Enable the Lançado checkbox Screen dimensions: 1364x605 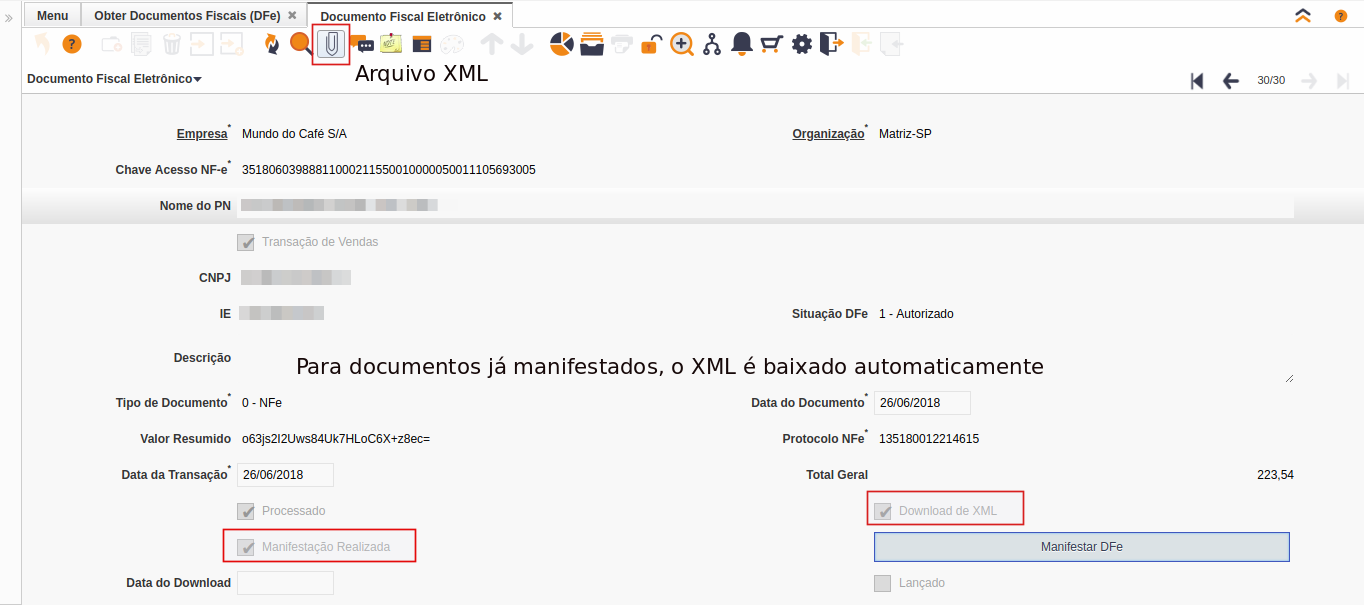click(x=883, y=583)
